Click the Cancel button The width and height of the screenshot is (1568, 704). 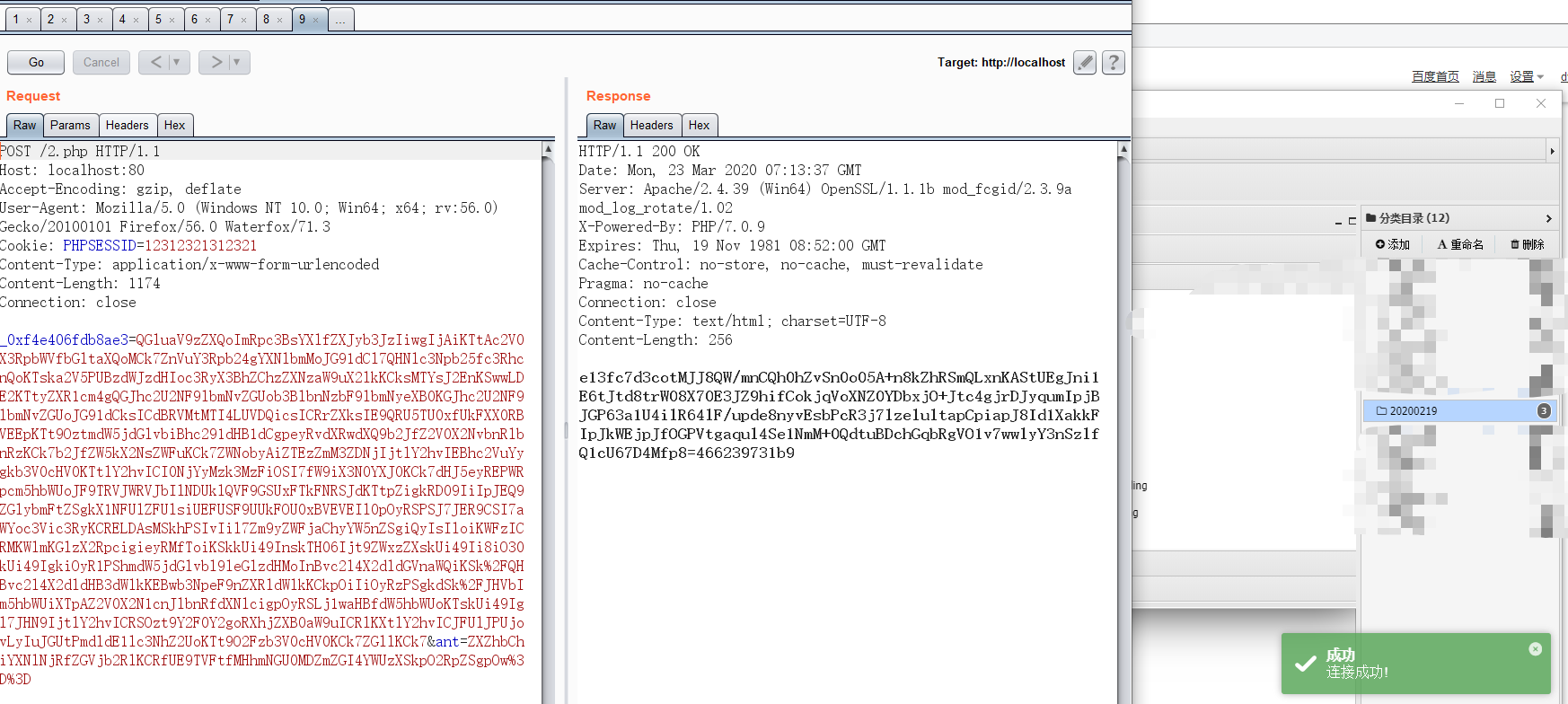pyautogui.click(x=101, y=62)
